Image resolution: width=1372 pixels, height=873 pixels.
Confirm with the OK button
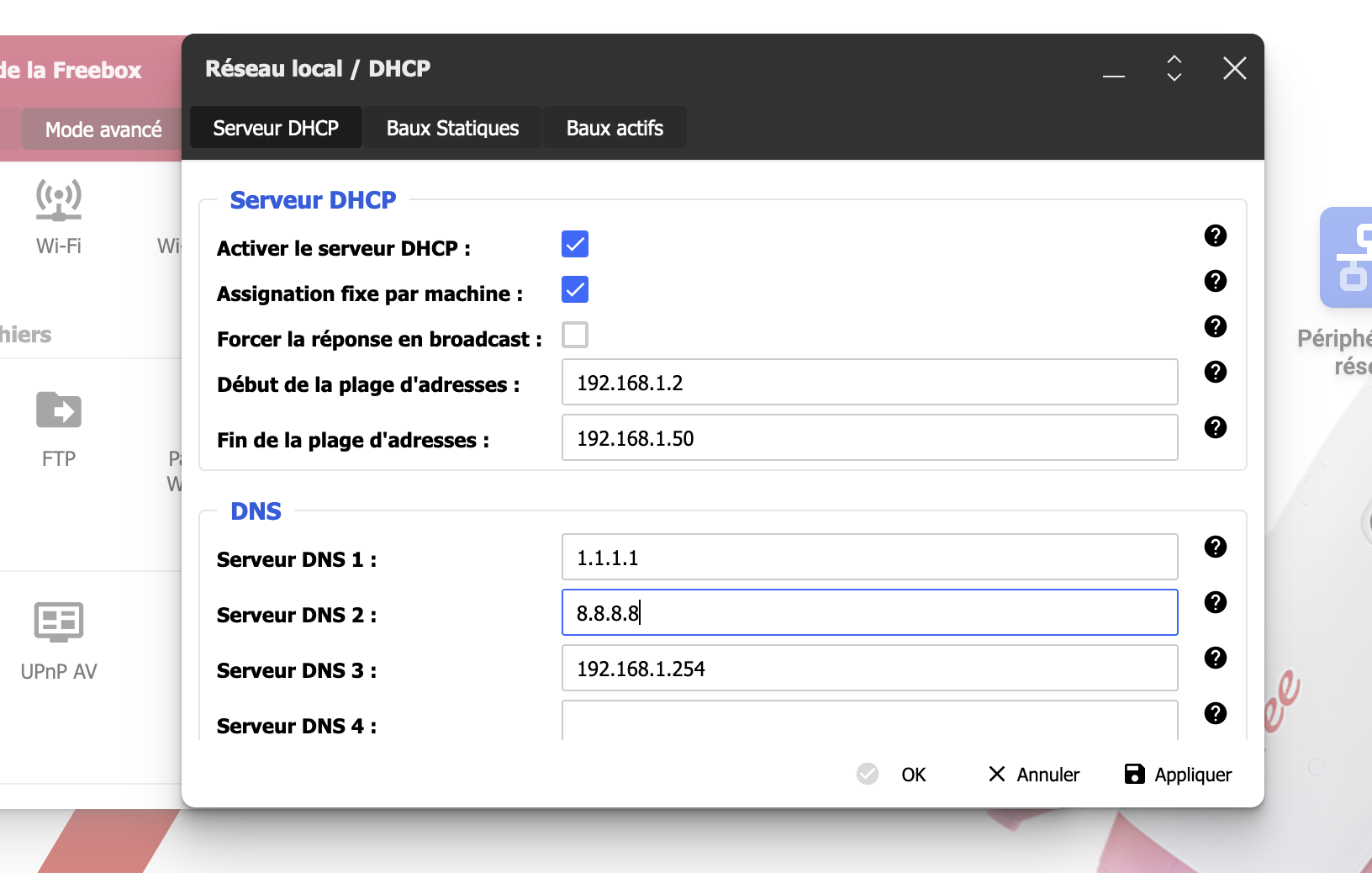tap(891, 774)
